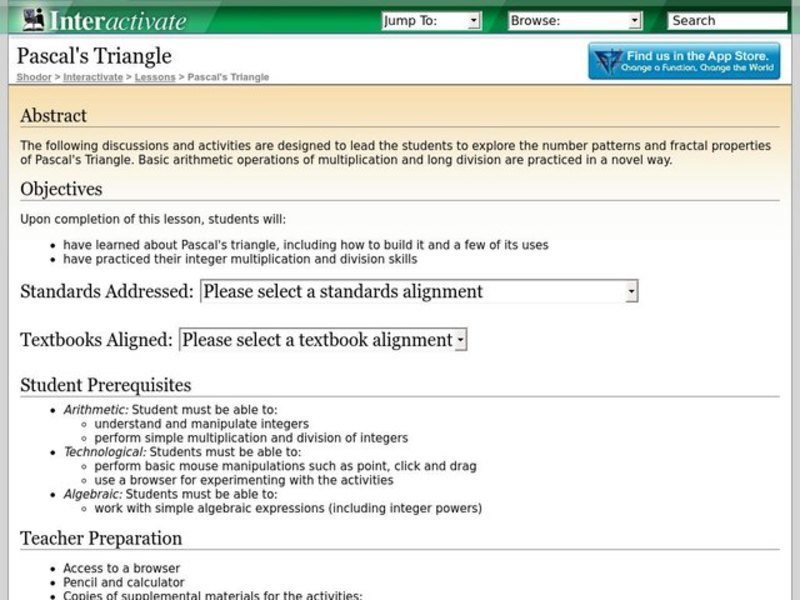The height and width of the screenshot is (600, 800).
Task: Visit the Lessons breadcrumb link
Action: (x=156, y=76)
